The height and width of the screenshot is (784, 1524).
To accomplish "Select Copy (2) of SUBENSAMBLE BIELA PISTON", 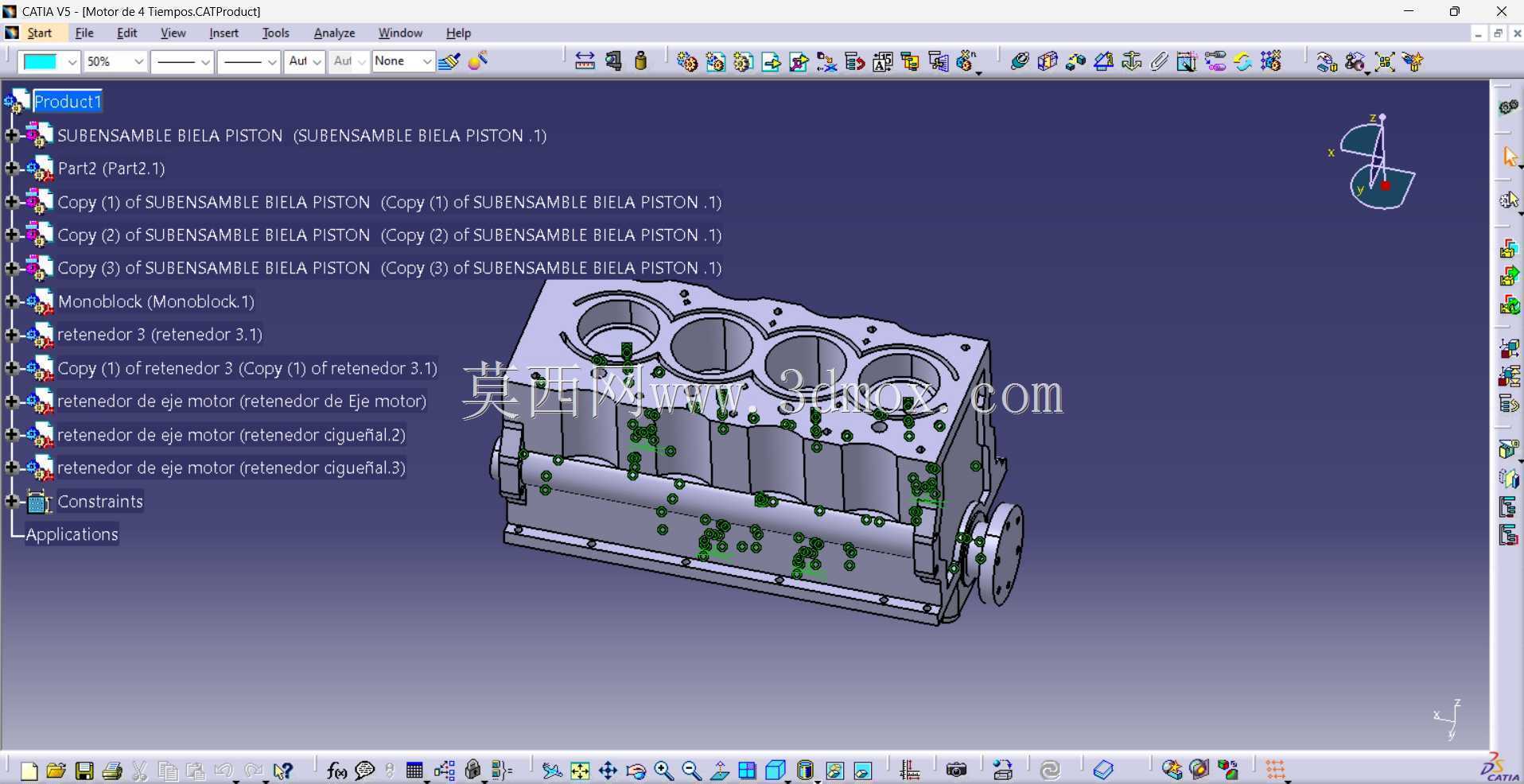I will click(389, 235).
